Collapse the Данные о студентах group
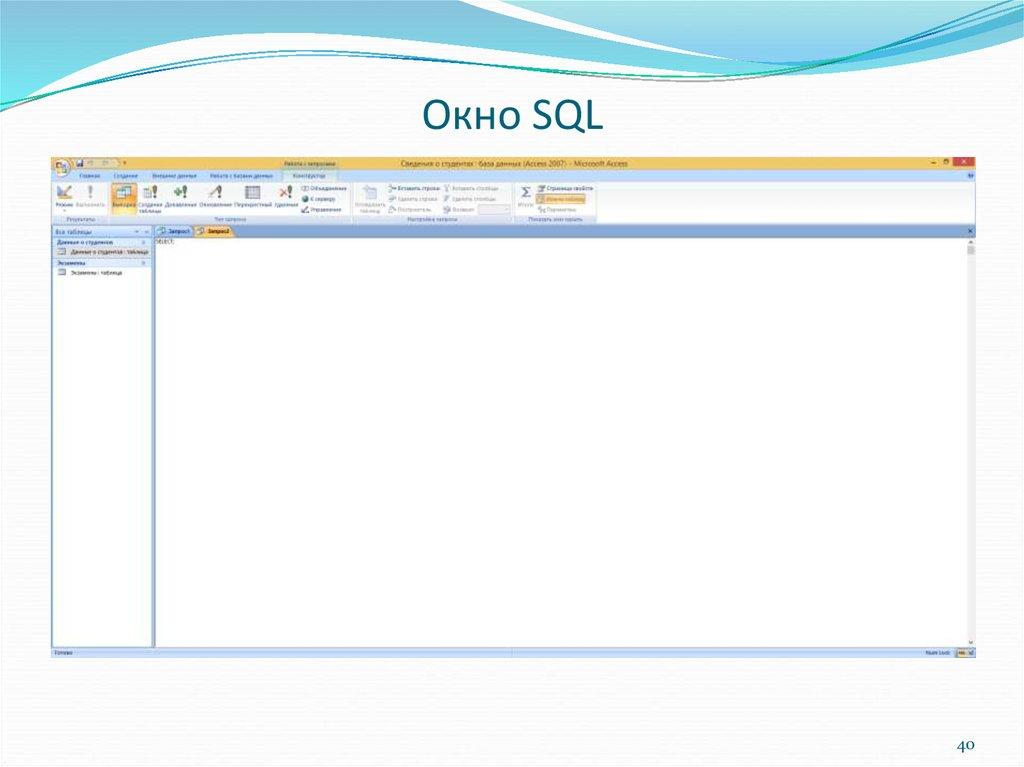Image resolution: width=1024 pixels, height=767 pixels. click(143, 242)
